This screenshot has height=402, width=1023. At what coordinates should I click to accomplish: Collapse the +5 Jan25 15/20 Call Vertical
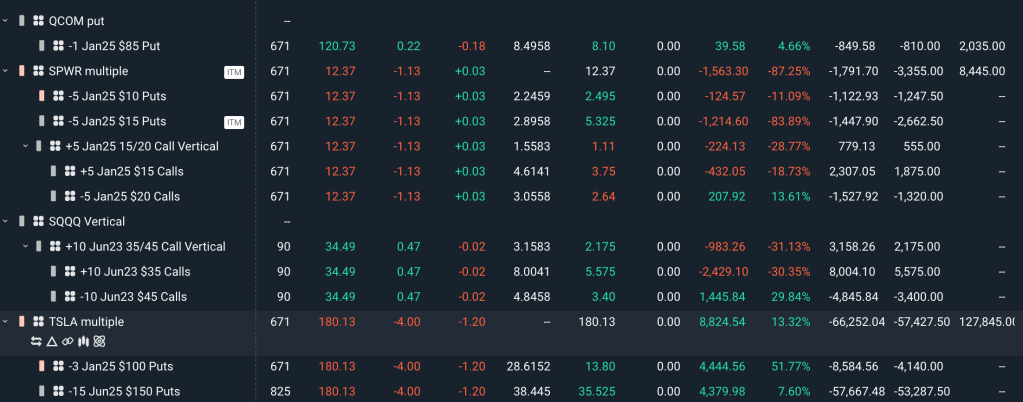coord(25,146)
